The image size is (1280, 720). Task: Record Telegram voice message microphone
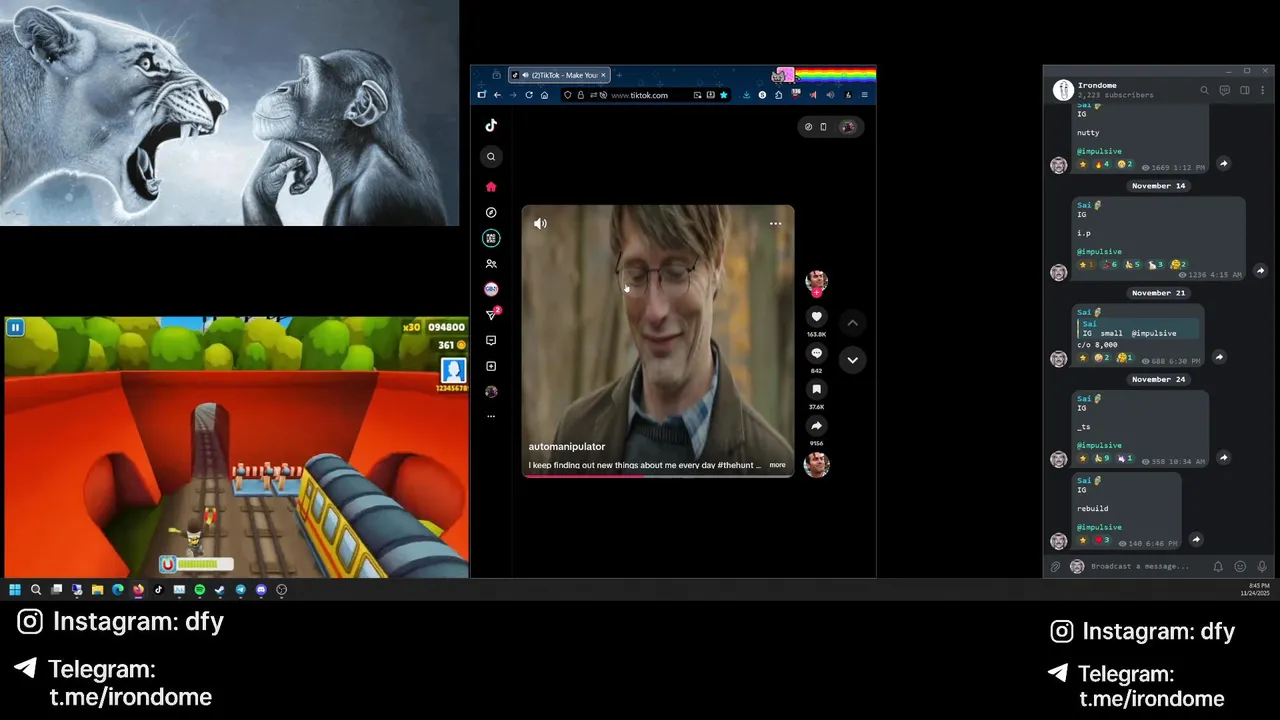[1262, 567]
